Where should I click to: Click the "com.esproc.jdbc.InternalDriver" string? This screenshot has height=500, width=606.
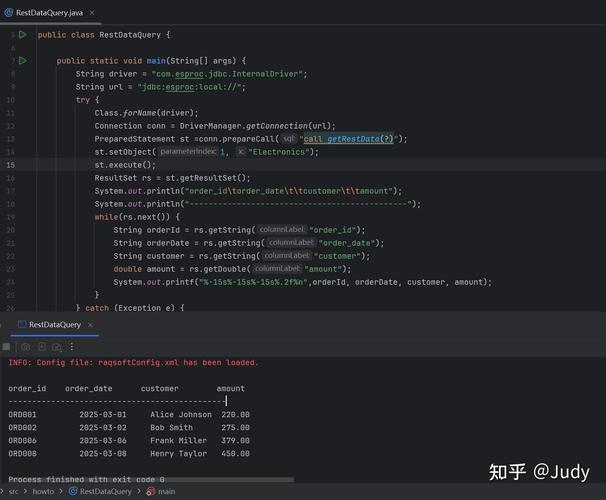coord(227,74)
